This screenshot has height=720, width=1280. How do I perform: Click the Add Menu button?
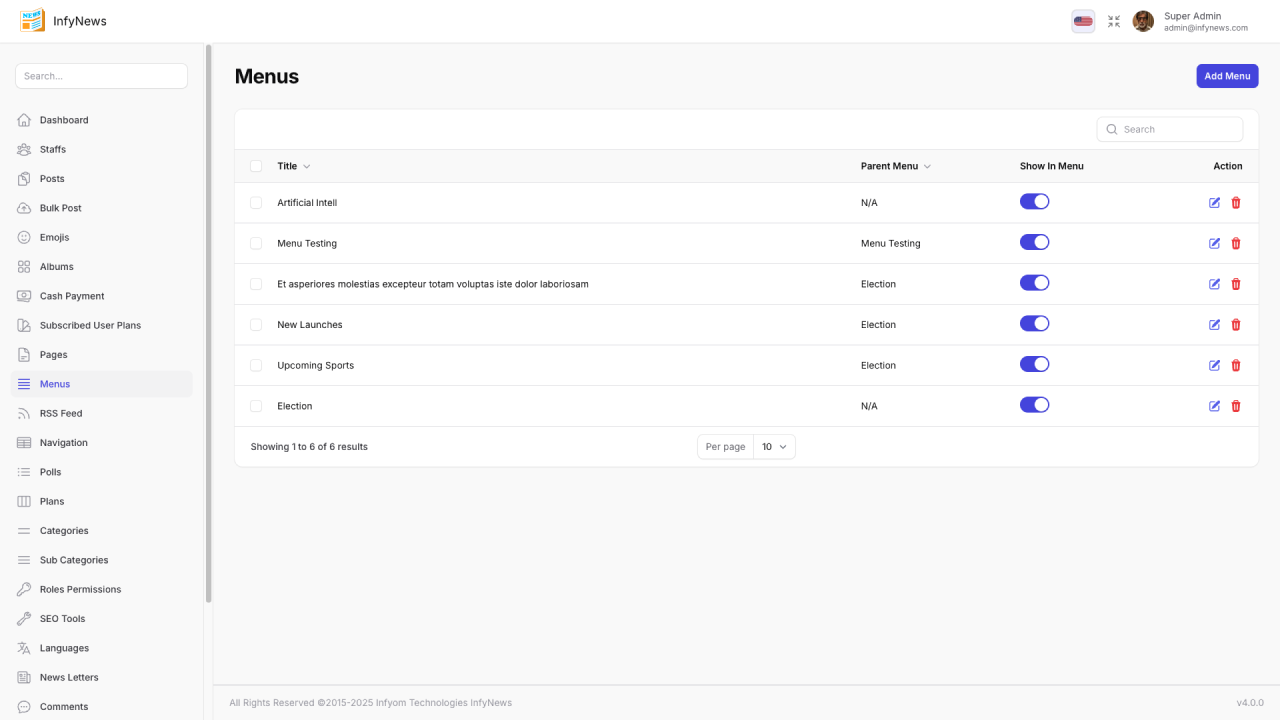pos(1227,76)
